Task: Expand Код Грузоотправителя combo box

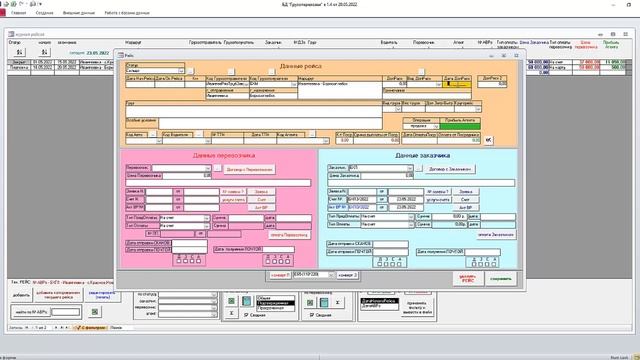Action: point(246,84)
